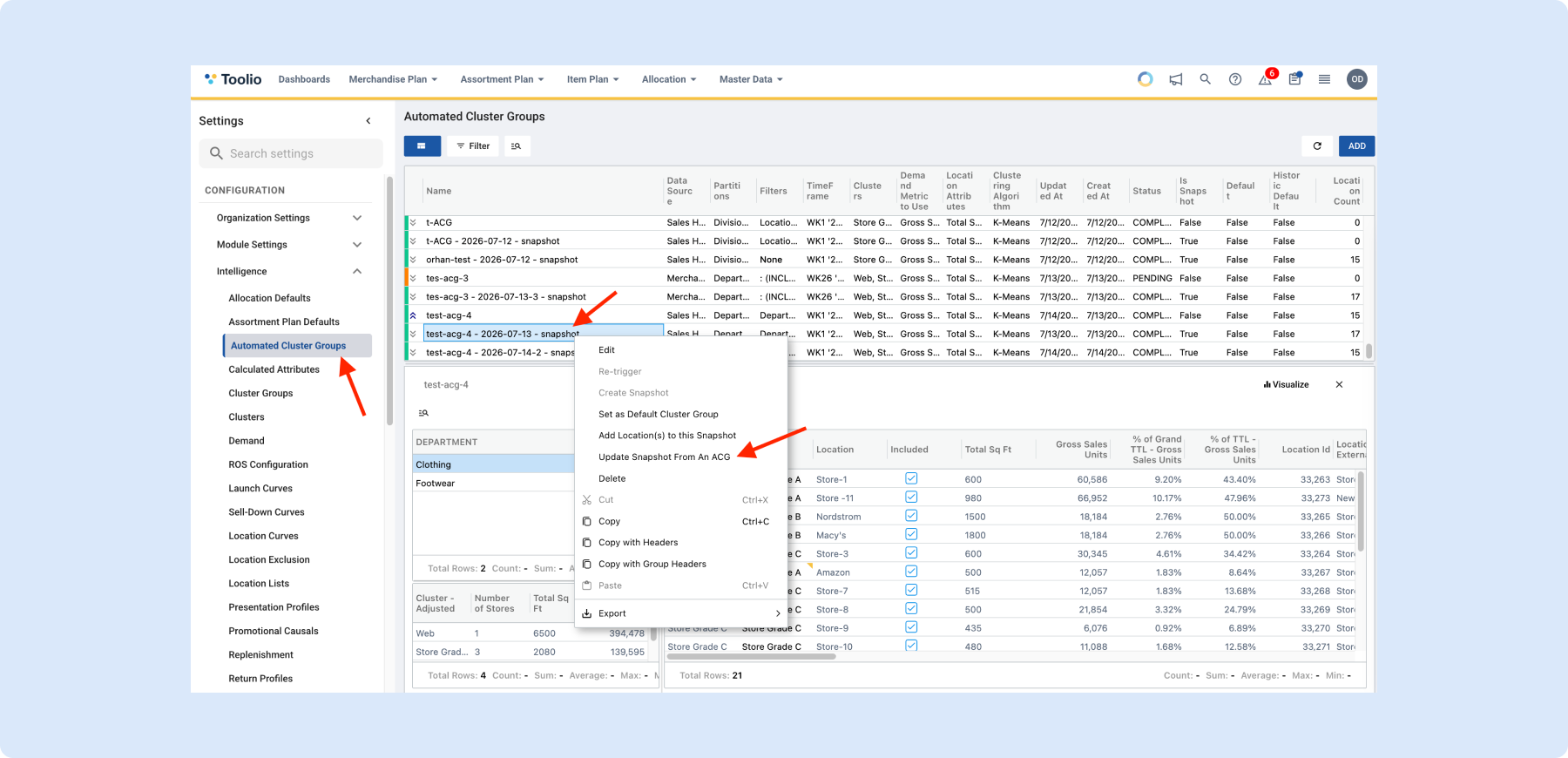Screen dimensions: 1568x758
Task: Go to Dashboards
Action: point(304,79)
